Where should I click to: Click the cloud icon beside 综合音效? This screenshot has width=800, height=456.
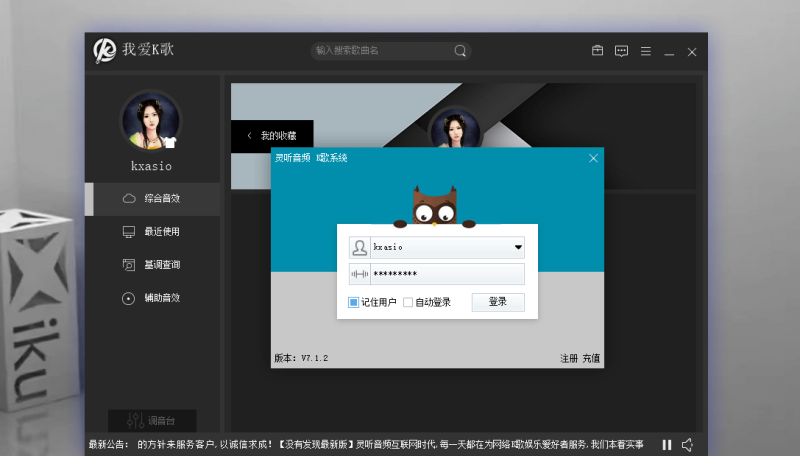click(x=129, y=198)
